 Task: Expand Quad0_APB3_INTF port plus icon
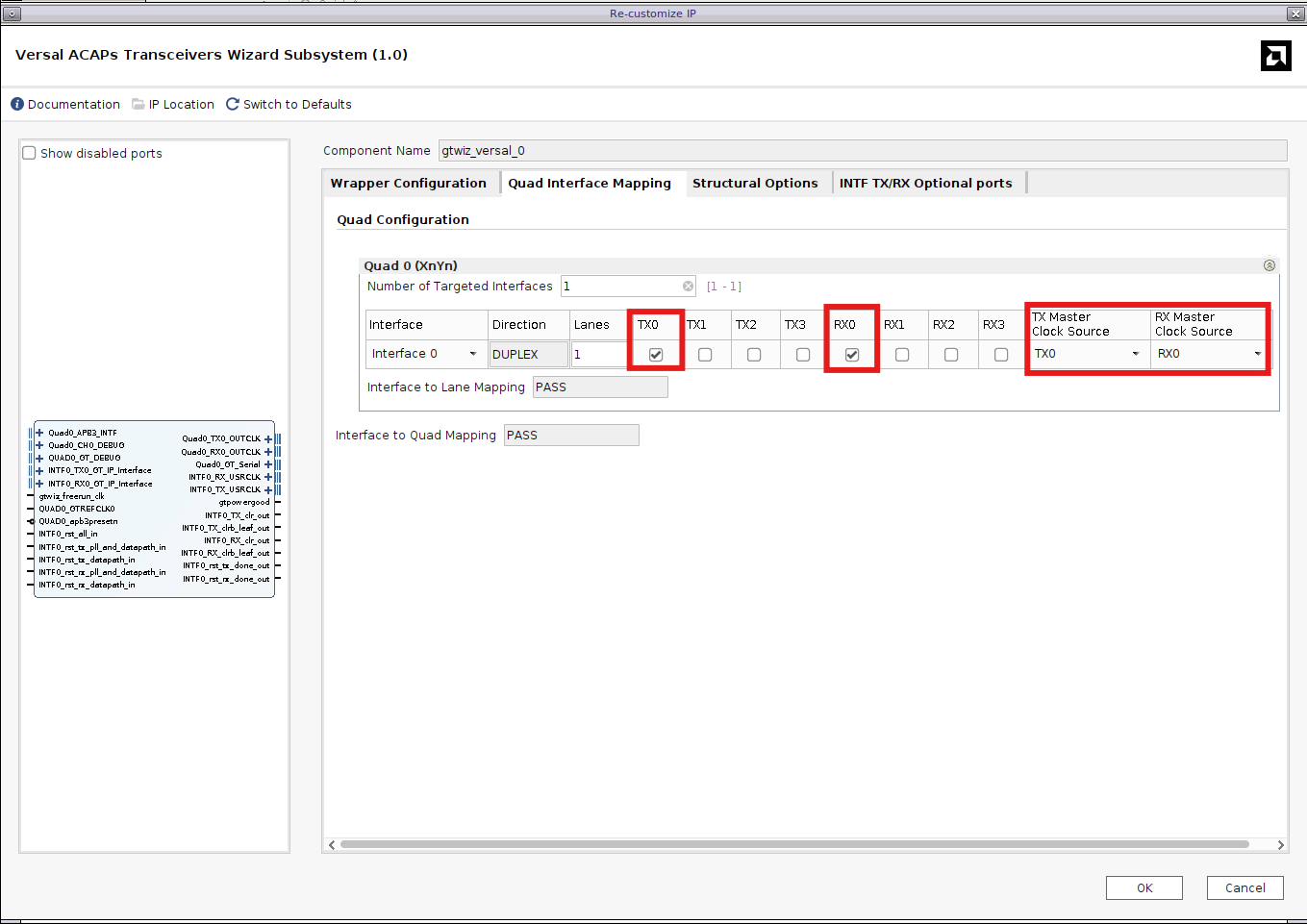click(39, 433)
